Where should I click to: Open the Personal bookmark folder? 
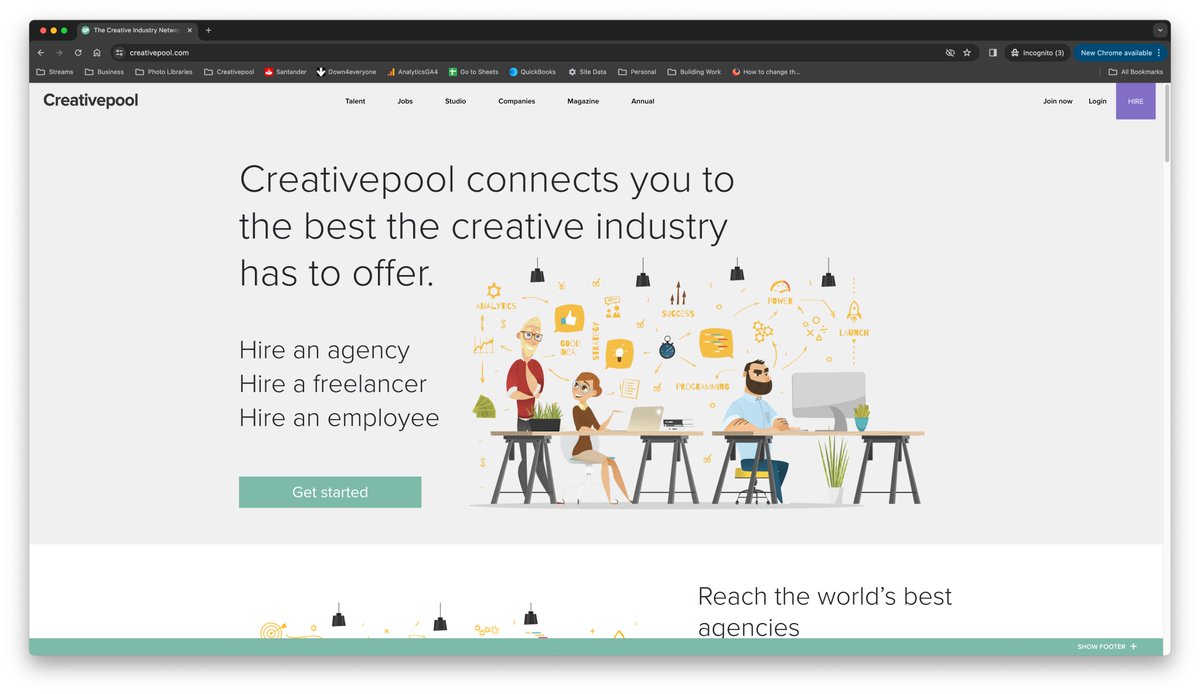637,72
